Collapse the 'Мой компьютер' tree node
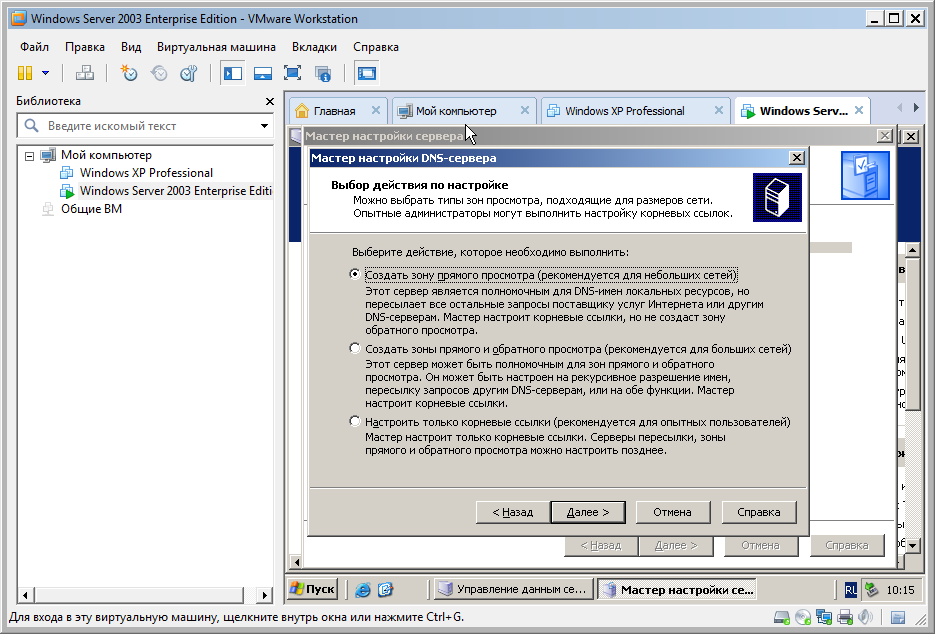The width and height of the screenshot is (935, 634). pos(29,156)
